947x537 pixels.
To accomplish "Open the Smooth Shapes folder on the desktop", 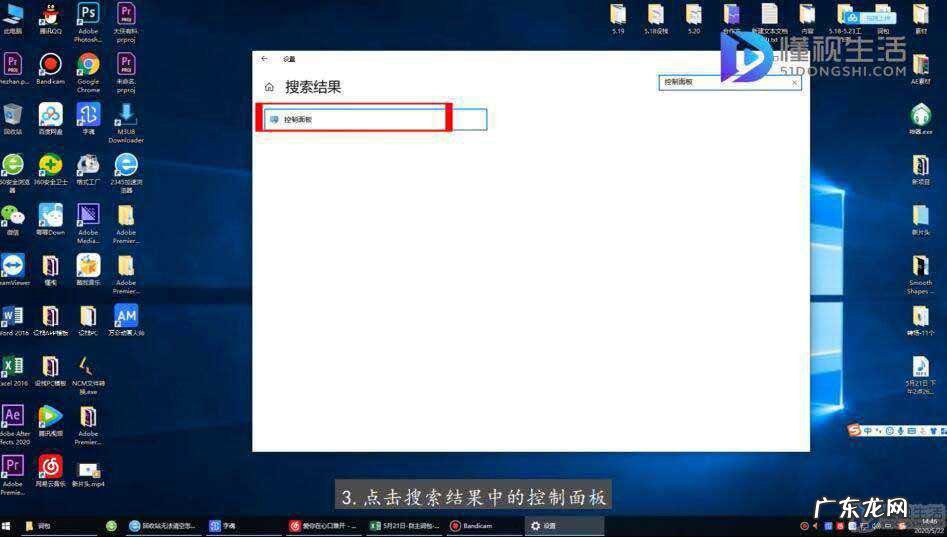I will [920, 274].
